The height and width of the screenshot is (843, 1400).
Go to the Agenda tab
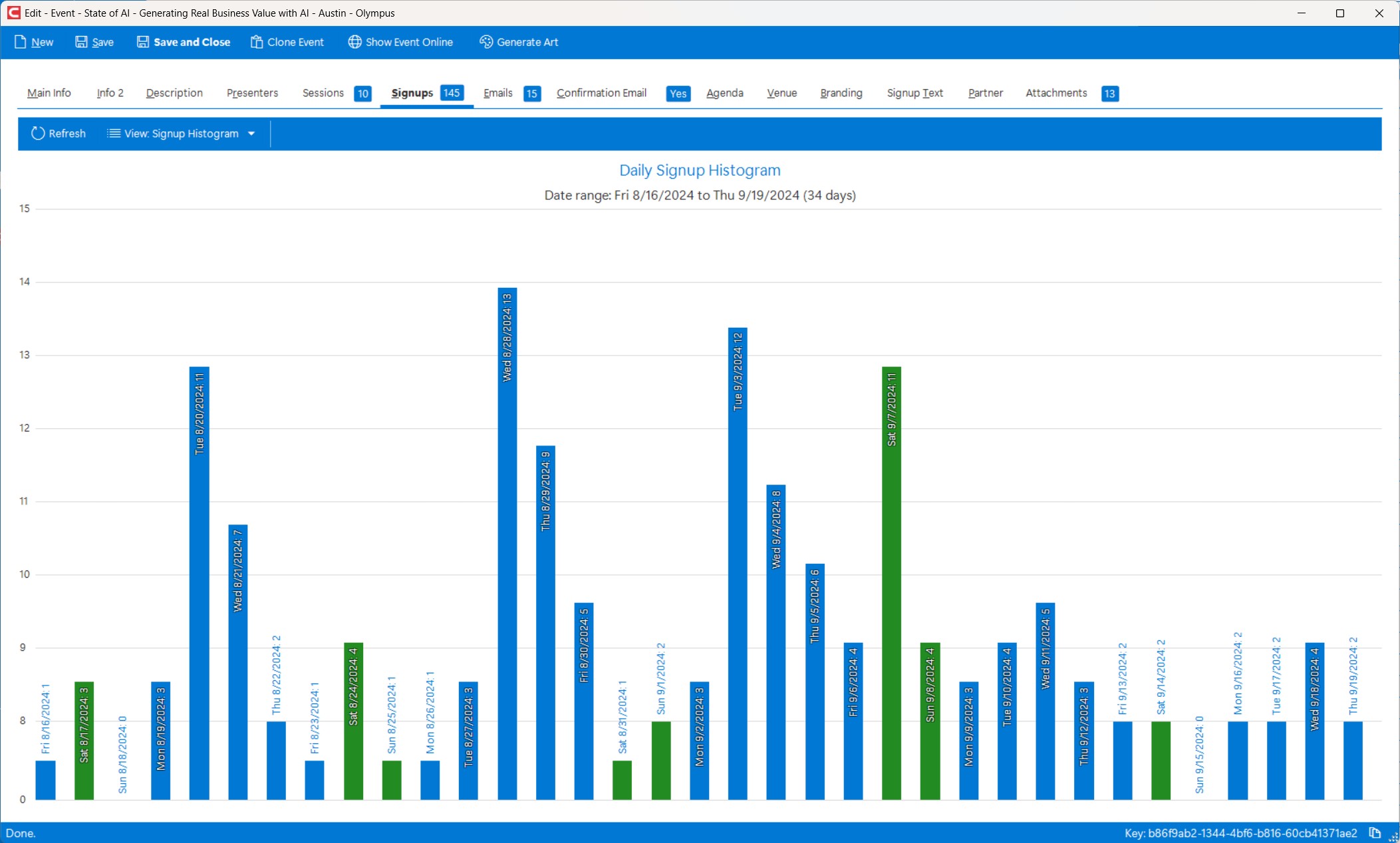pyautogui.click(x=725, y=93)
